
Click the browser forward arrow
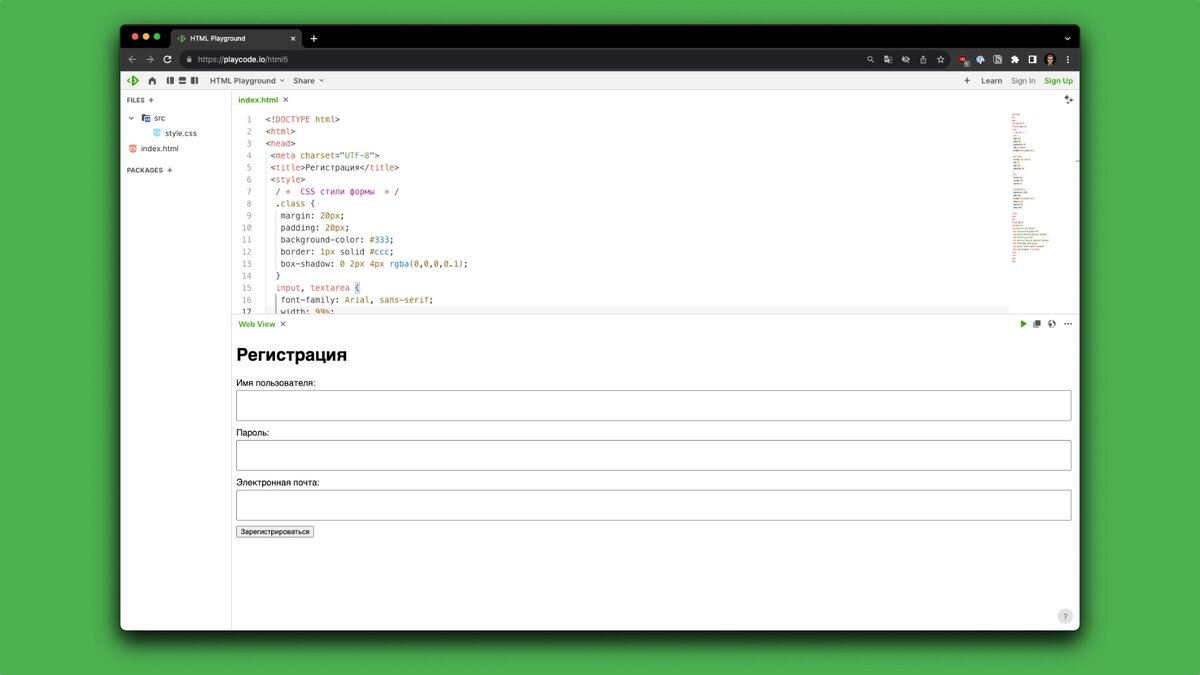pyautogui.click(x=150, y=59)
